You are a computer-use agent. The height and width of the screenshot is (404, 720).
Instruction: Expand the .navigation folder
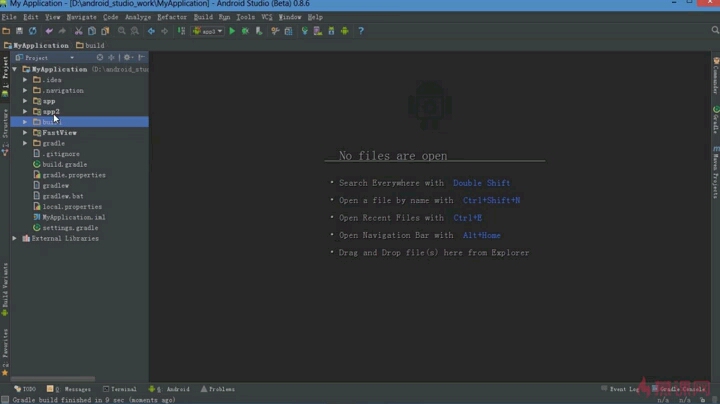click(x=25, y=90)
